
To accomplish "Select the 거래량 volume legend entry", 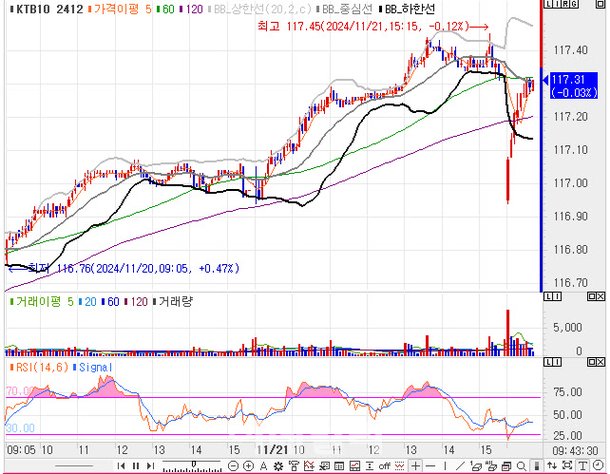I will tap(173, 302).
